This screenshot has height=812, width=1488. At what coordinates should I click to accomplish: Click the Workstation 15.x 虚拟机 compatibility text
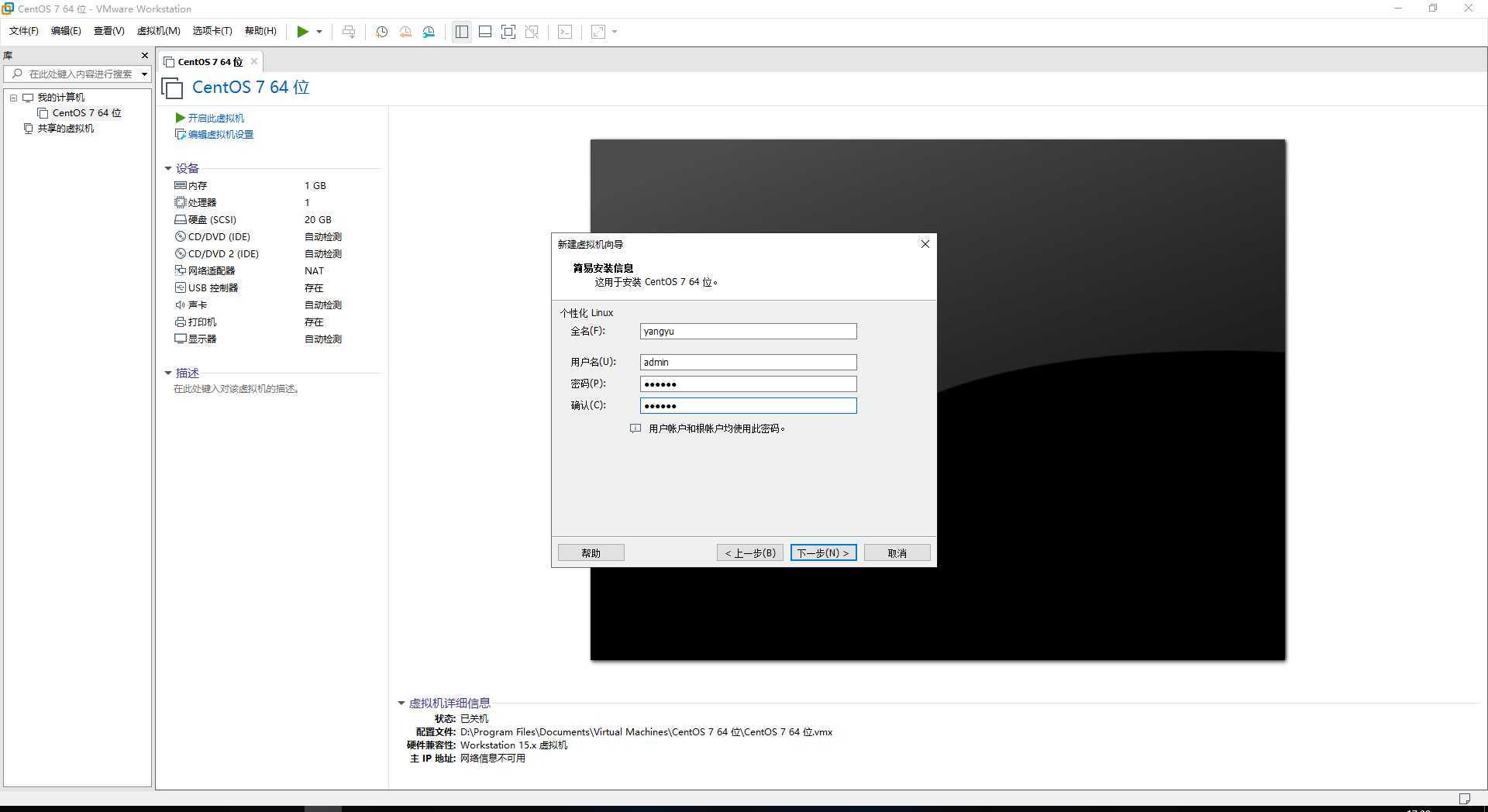click(514, 745)
